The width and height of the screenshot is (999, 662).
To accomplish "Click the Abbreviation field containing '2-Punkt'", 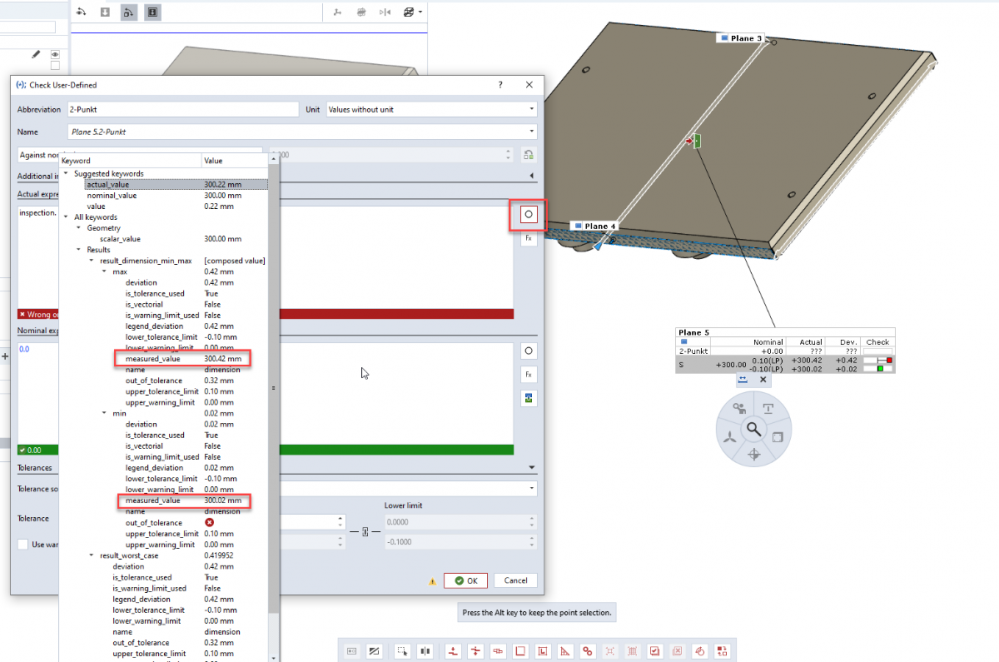I will pyautogui.click(x=181, y=109).
